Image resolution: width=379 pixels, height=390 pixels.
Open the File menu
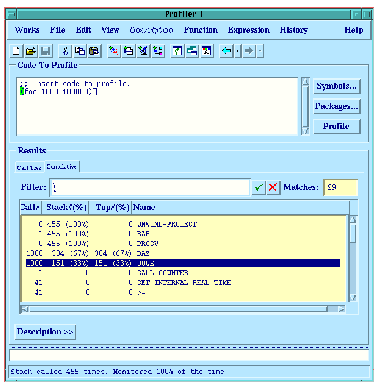point(58,30)
